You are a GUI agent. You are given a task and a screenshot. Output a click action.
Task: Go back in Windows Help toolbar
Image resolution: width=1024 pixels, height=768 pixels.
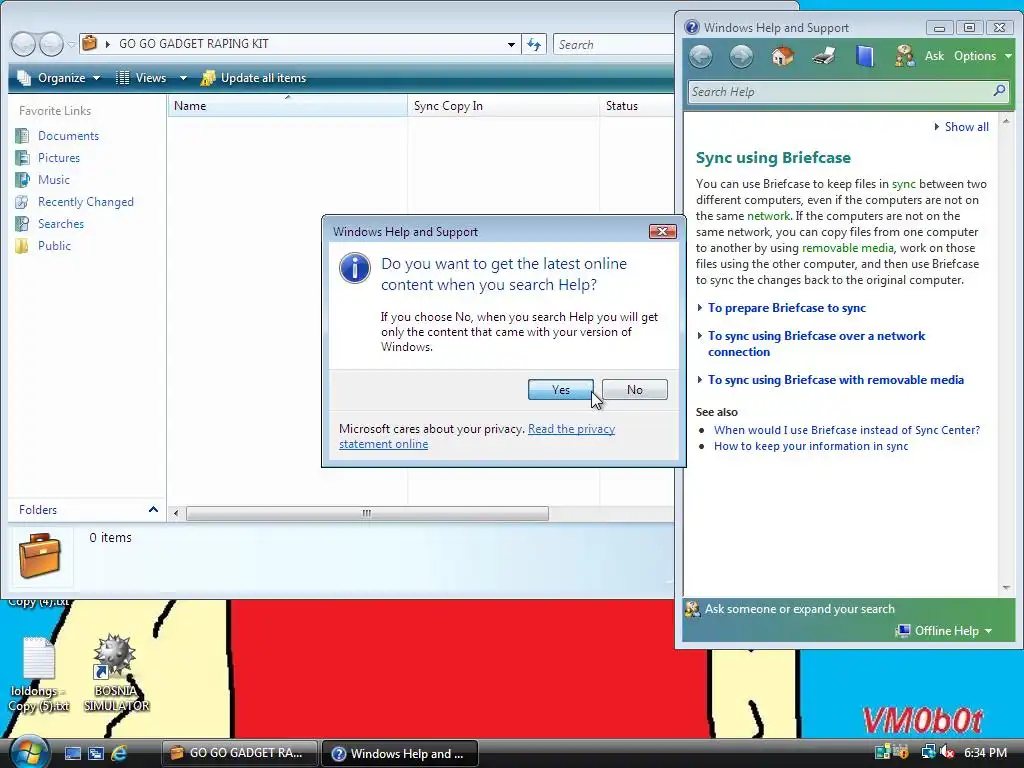pos(701,56)
